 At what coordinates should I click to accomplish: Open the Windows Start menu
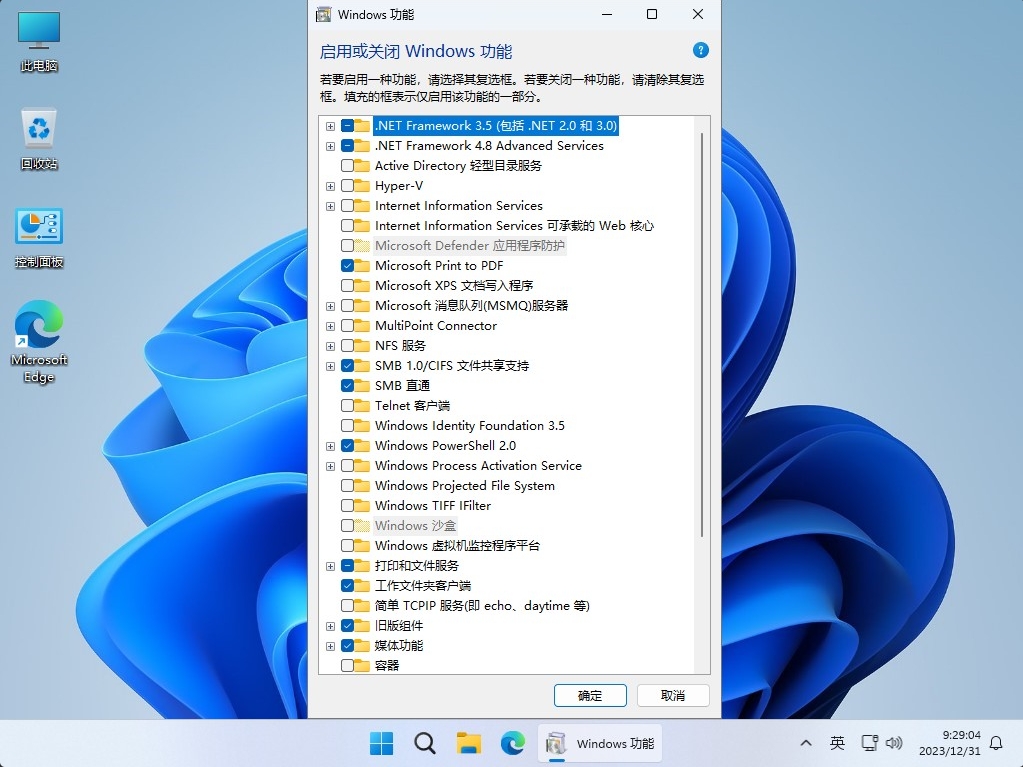[x=381, y=743]
